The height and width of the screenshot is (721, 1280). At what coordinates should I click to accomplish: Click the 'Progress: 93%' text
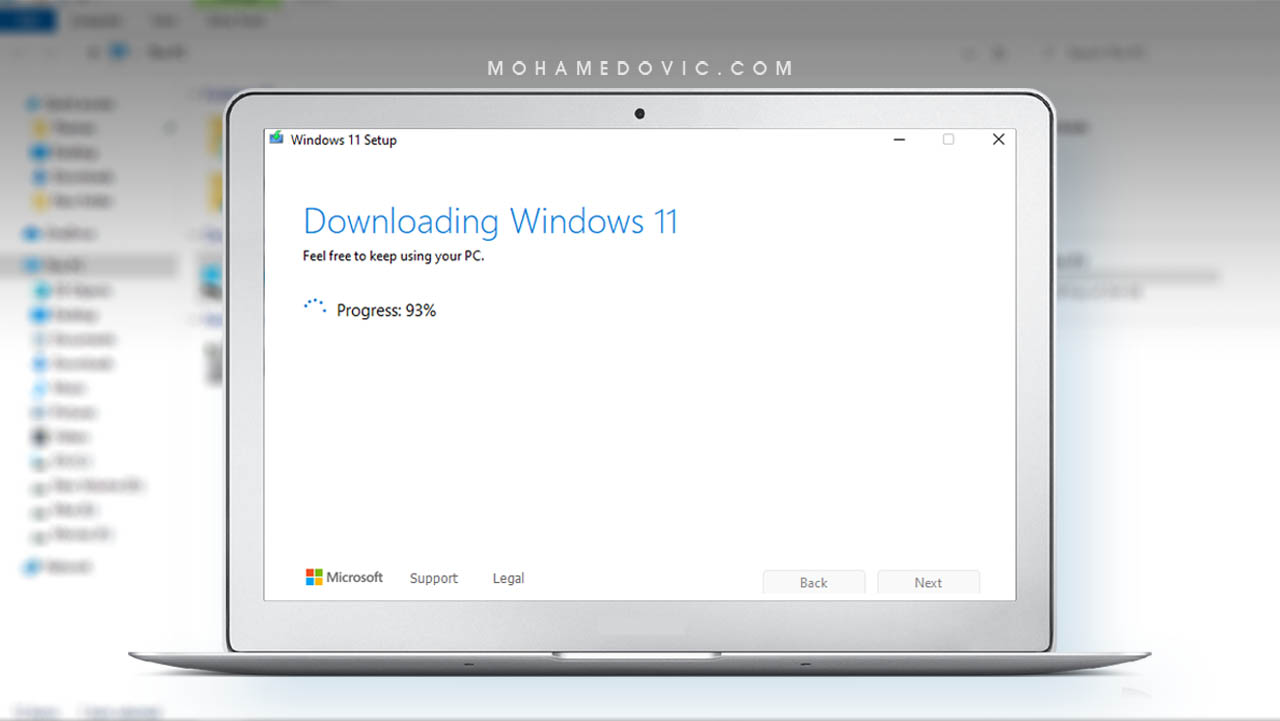click(386, 311)
